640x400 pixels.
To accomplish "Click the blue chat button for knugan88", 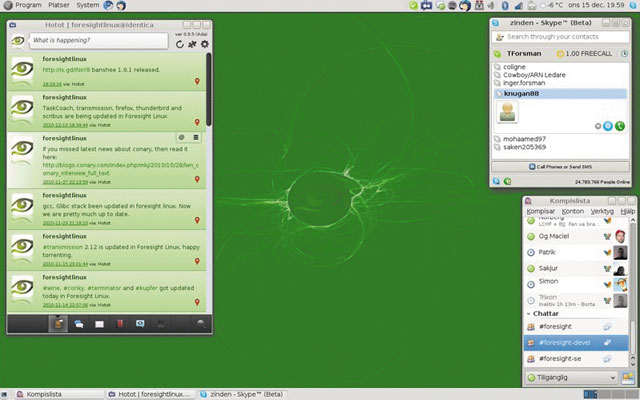I will tap(608, 126).
